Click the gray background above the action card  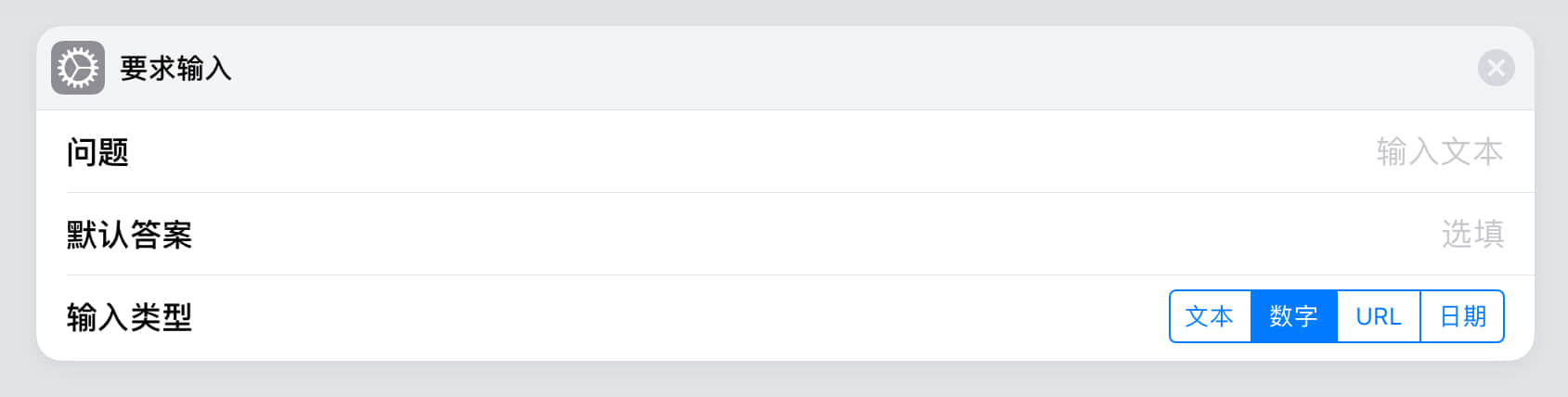click(784, 12)
